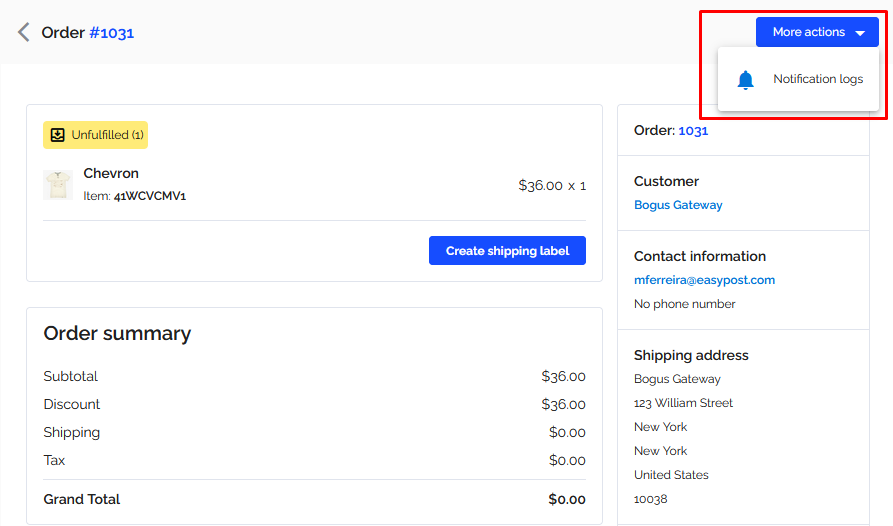Click the bell icon in dropdown
This screenshot has width=893, height=526.
coord(745,80)
